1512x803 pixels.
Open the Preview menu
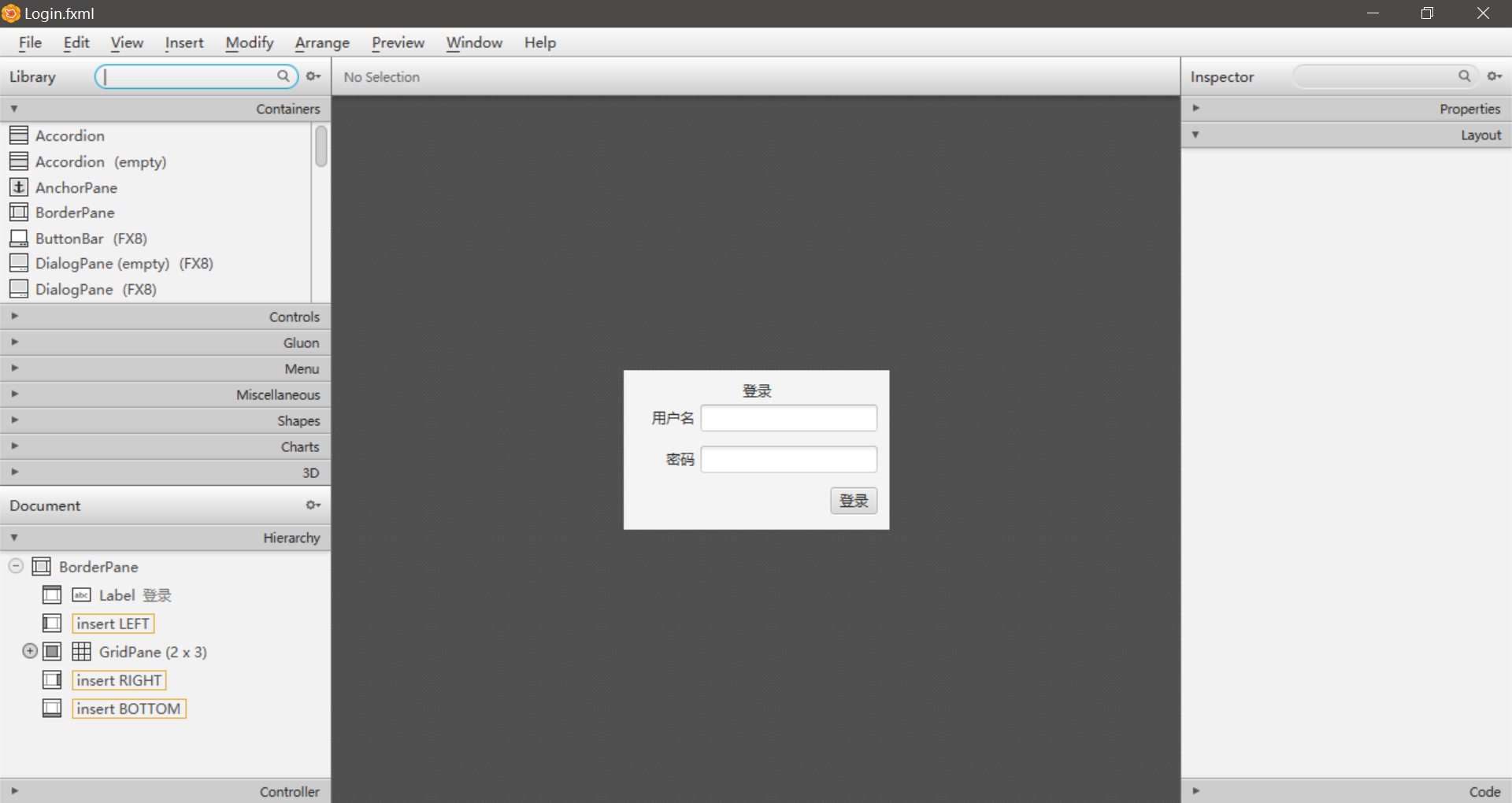pos(398,43)
